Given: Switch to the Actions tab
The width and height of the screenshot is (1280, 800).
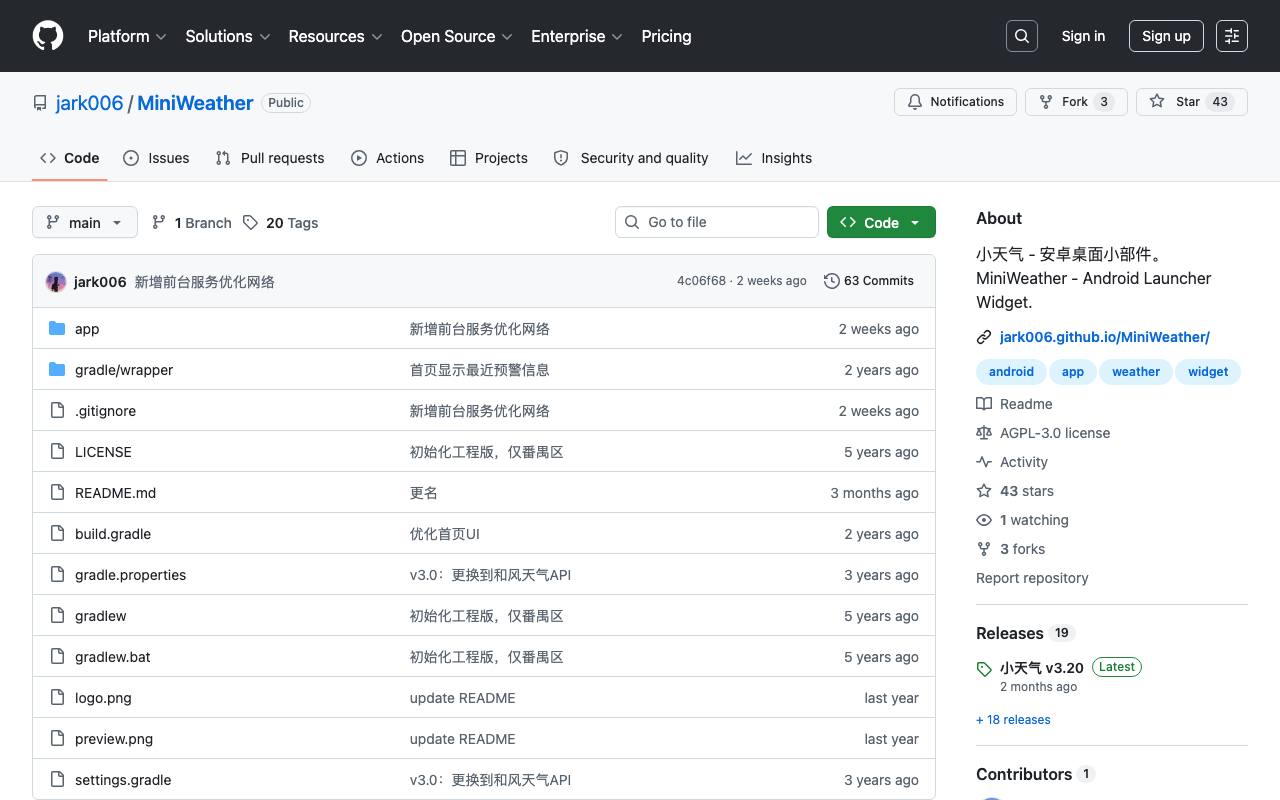Looking at the screenshot, I should (387, 158).
